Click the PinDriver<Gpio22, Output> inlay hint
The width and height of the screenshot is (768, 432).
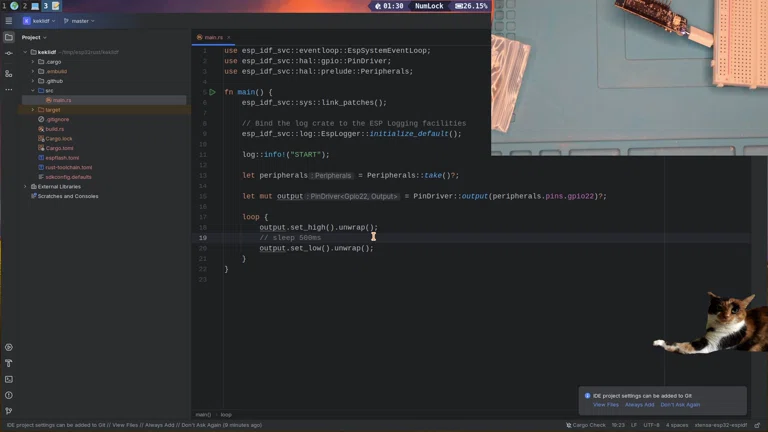pyautogui.click(x=353, y=196)
